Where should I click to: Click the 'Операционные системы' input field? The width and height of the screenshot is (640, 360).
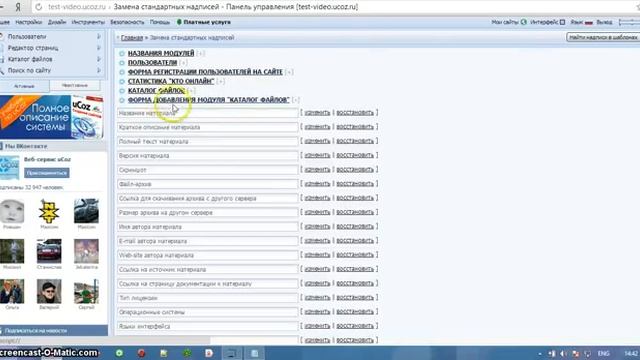208,312
